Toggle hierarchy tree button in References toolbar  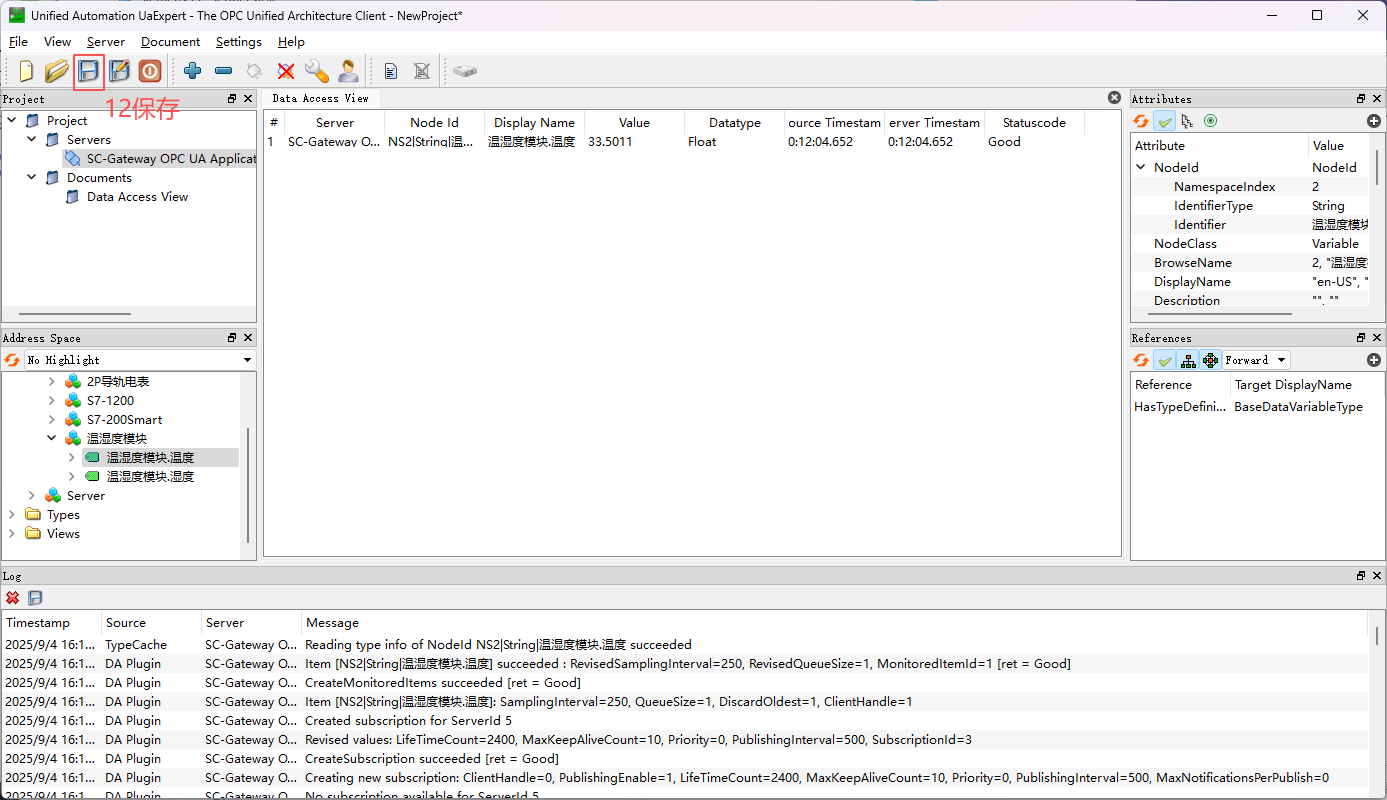1188,360
